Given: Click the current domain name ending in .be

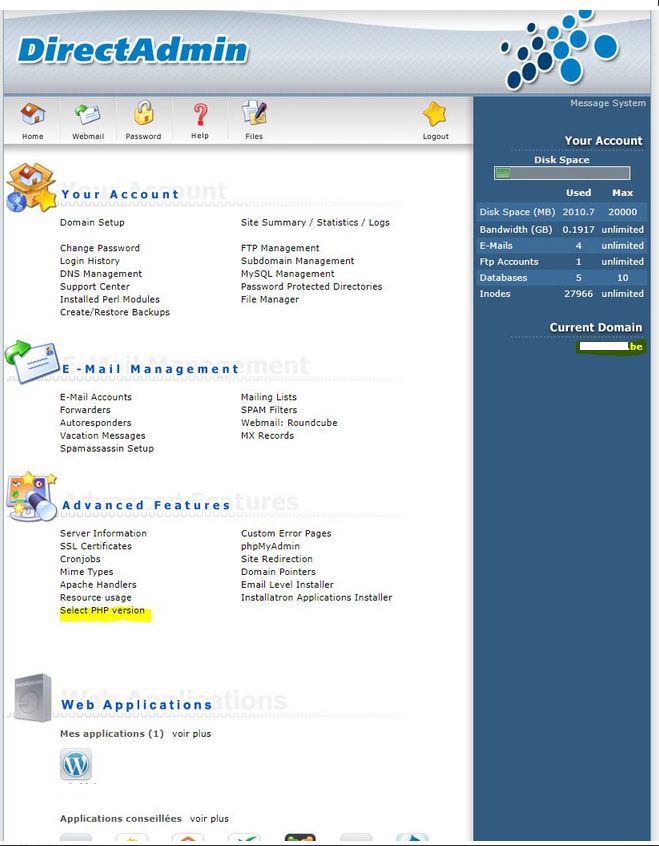Looking at the screenshot, I should pos(610,346).
